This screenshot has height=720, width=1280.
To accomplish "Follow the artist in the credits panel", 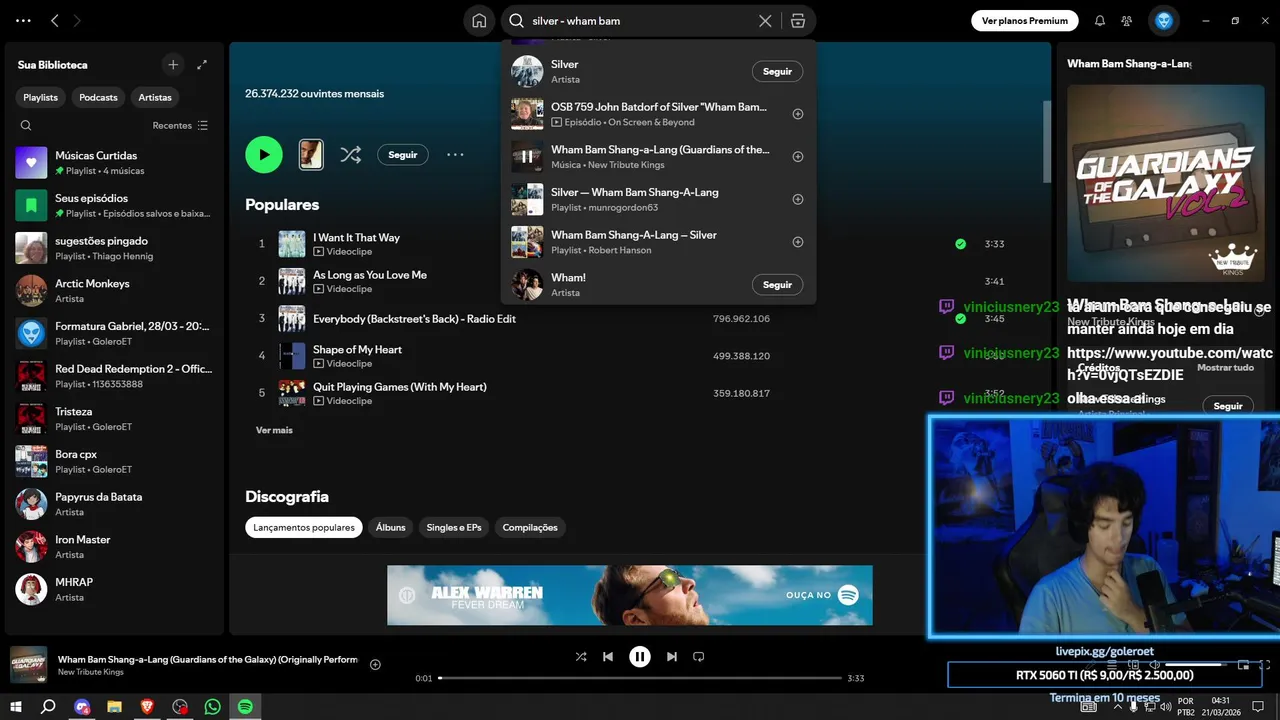I will 1228,406.
